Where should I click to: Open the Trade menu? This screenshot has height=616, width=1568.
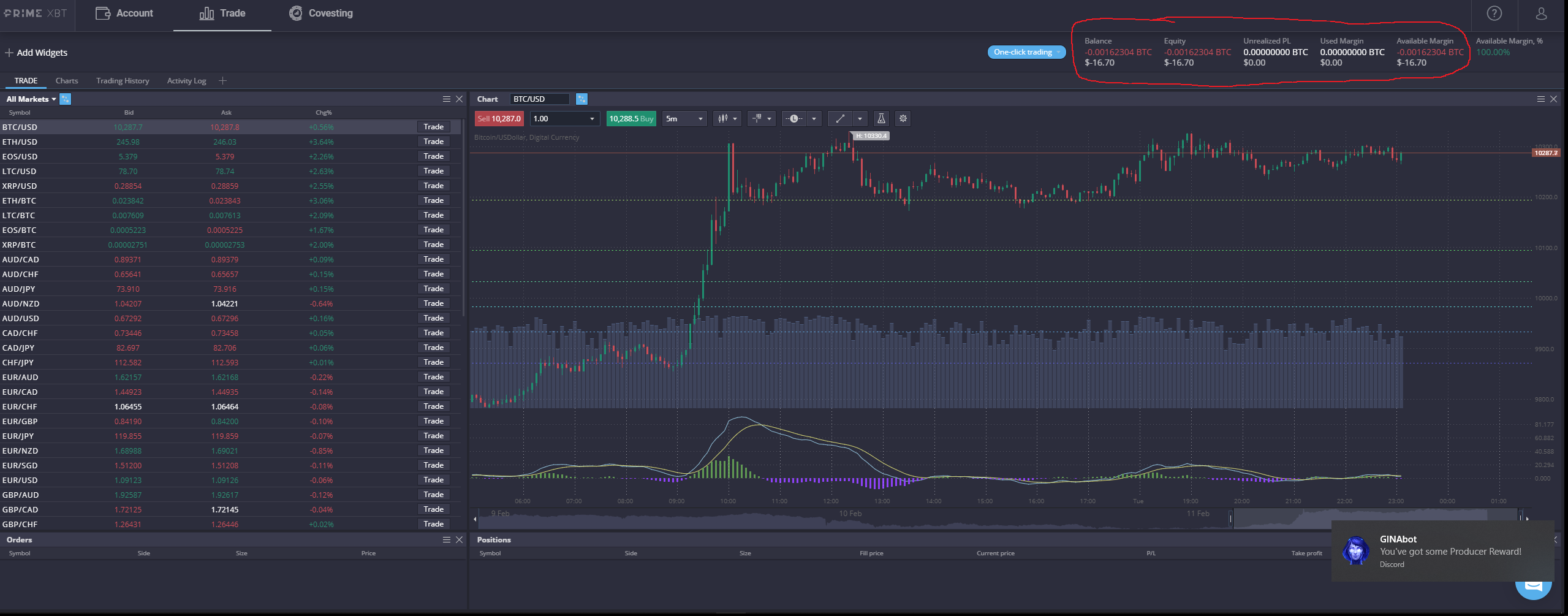(x=222, y=13)
